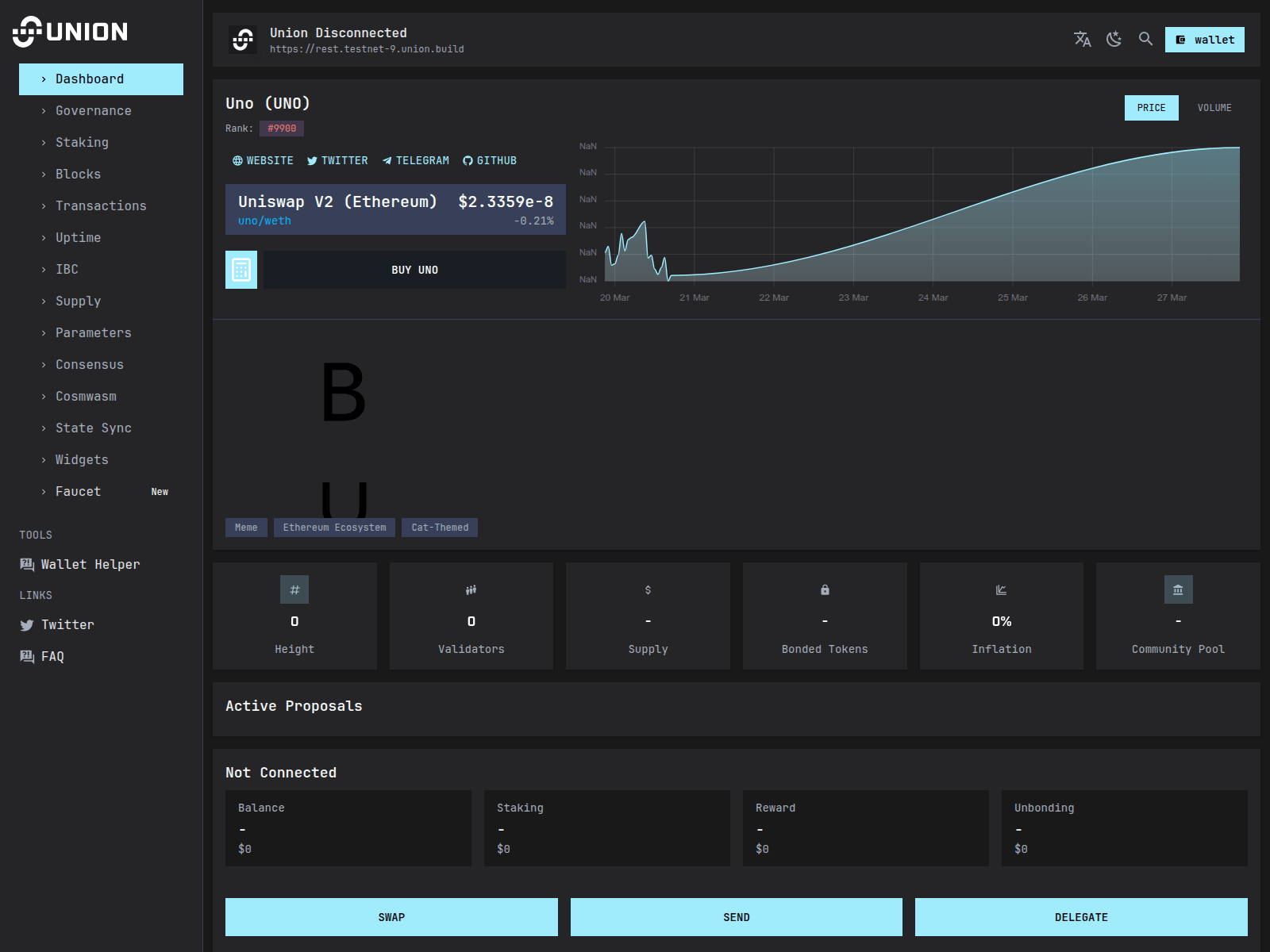Toggle dark mode moon icon
The image size is (1270, 952).
click(x=1114, y=39)
